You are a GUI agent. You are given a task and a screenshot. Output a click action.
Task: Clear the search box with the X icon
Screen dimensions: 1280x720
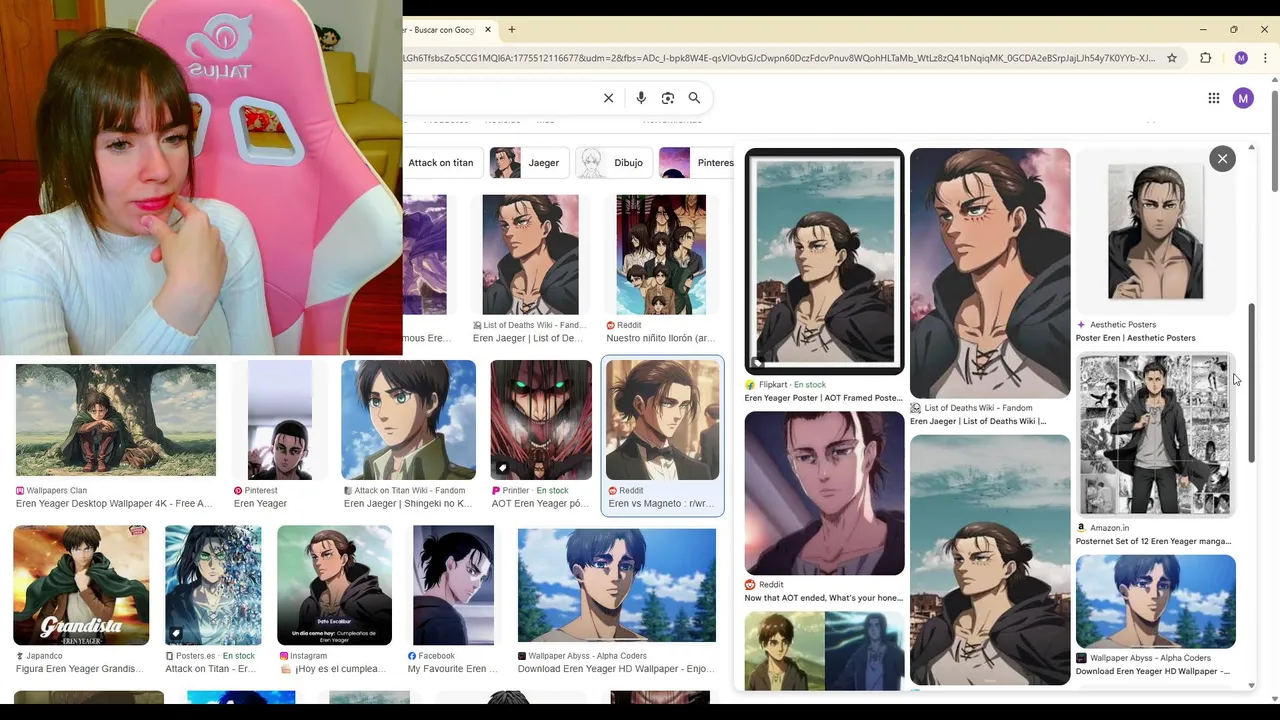click(608, 98)
